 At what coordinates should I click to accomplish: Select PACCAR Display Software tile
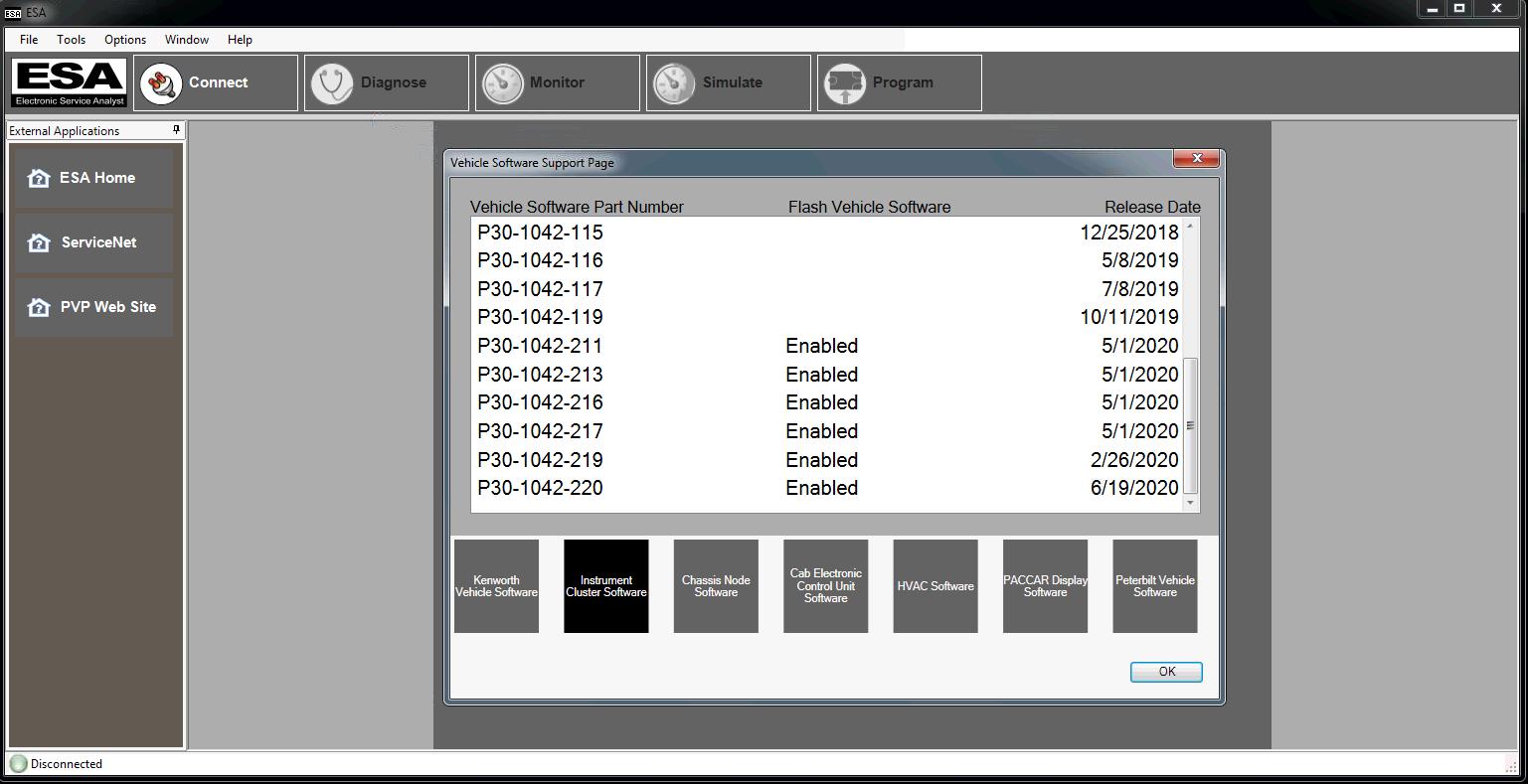[x=1046, y=586]
